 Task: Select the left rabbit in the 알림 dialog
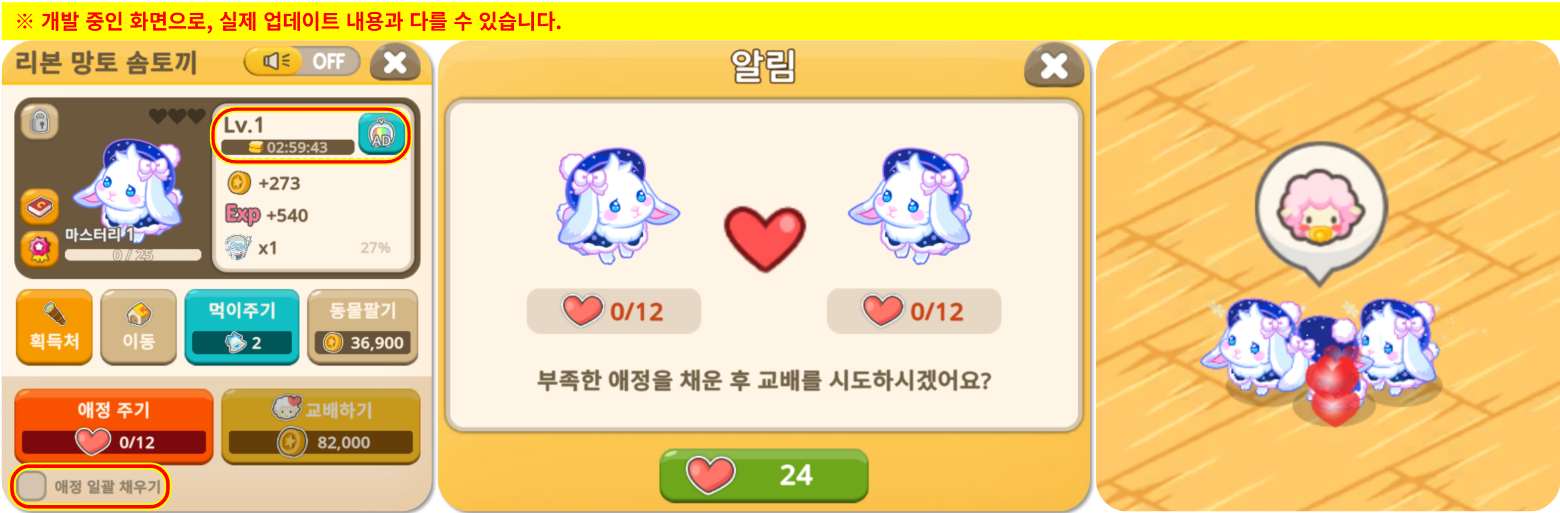tap(615, 207)
